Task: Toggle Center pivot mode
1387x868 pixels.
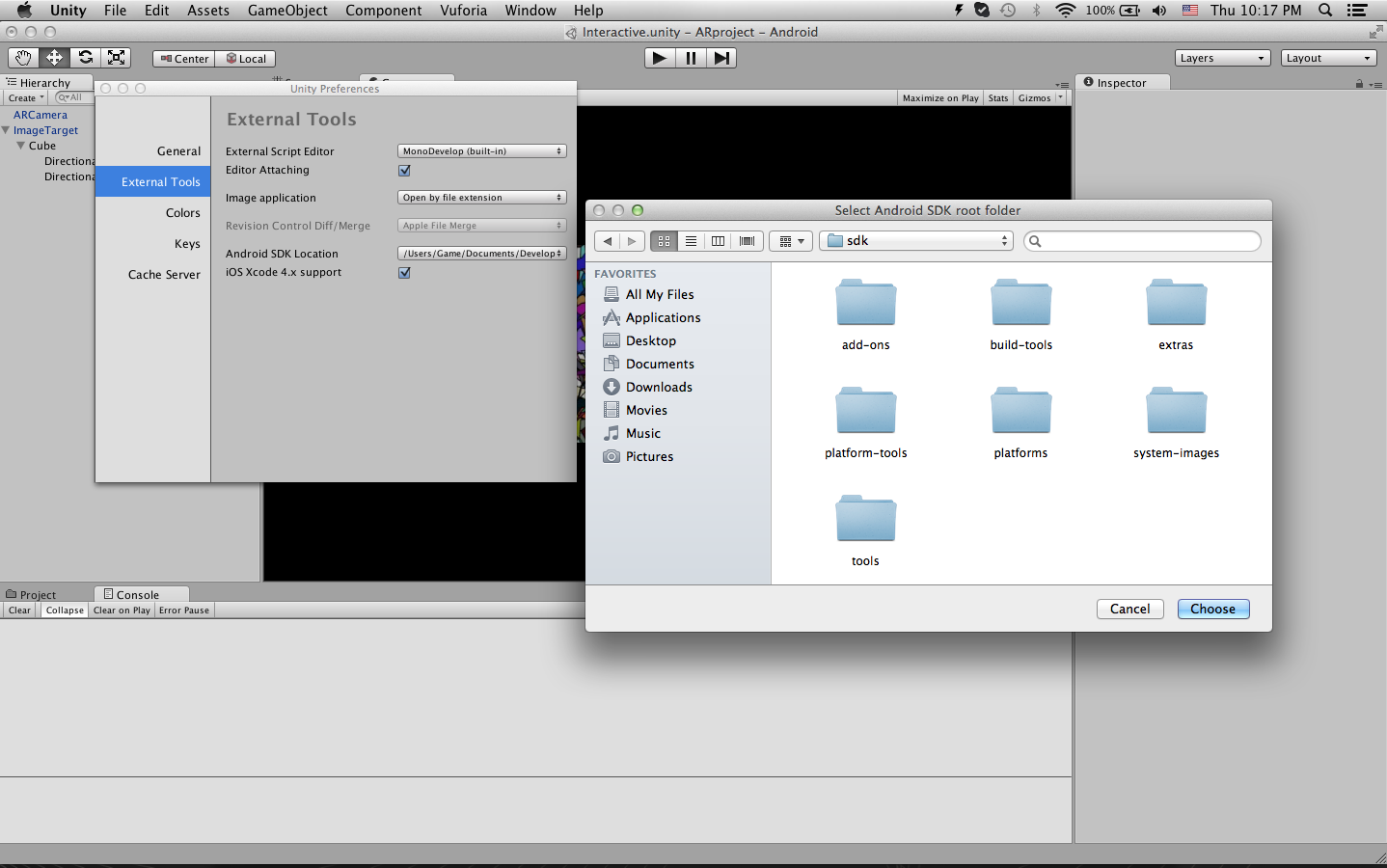Action: pyautogui.click(x=184, y=59)
